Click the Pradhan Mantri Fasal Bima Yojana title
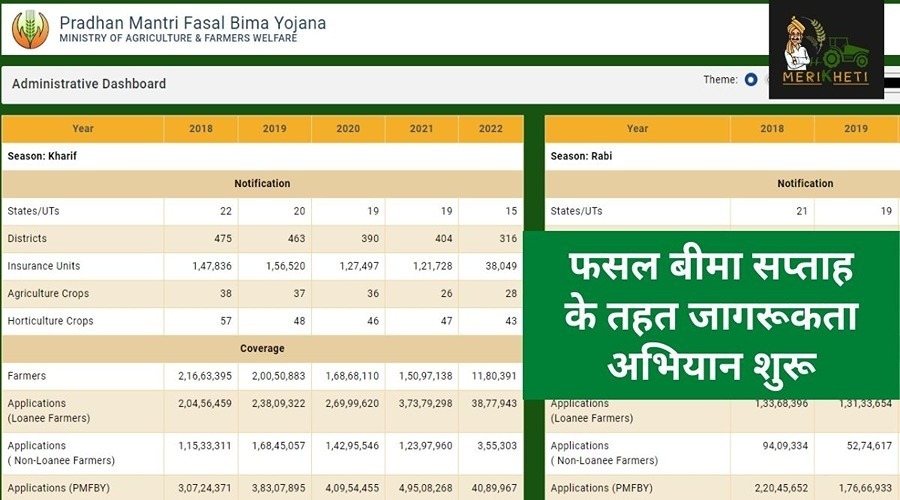 (192, 22)
